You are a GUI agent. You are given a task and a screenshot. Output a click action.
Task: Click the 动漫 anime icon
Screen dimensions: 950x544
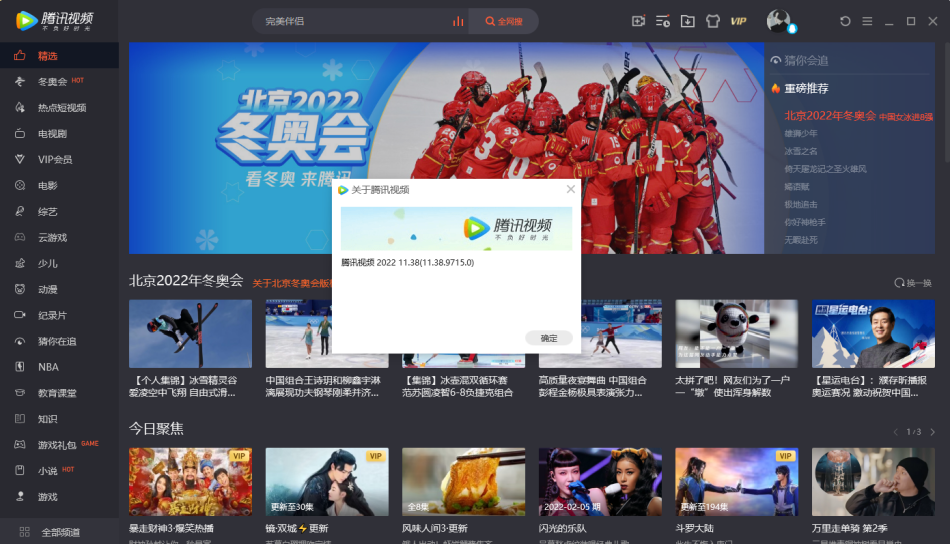[x=20, y=290]
